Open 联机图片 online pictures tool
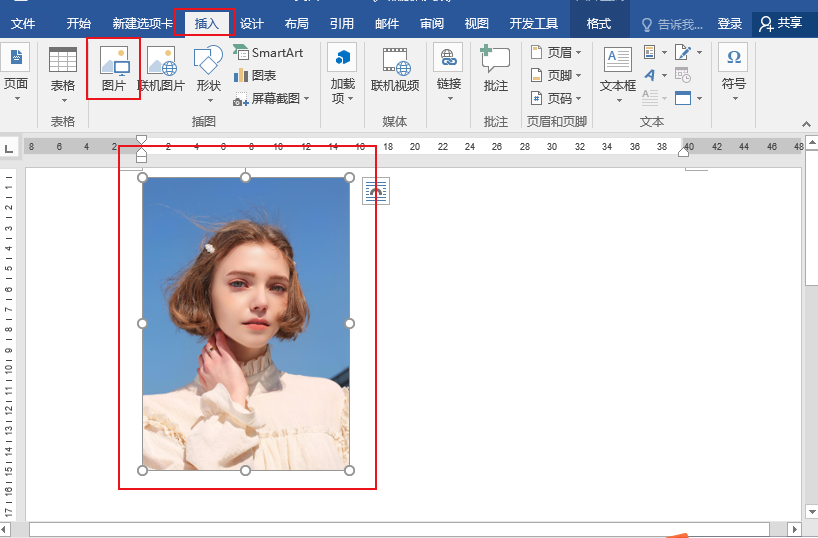818x538 pixels. (161, 68)
